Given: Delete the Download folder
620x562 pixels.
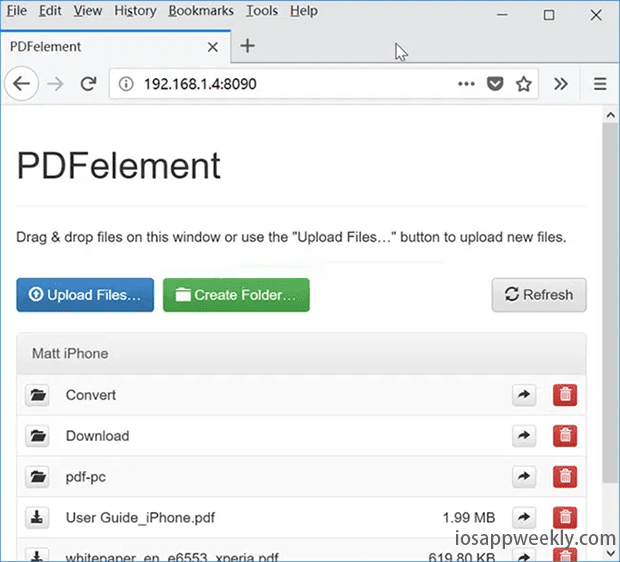Looking at the screenshot, I should pyautogui.click(x=565, y=436).
